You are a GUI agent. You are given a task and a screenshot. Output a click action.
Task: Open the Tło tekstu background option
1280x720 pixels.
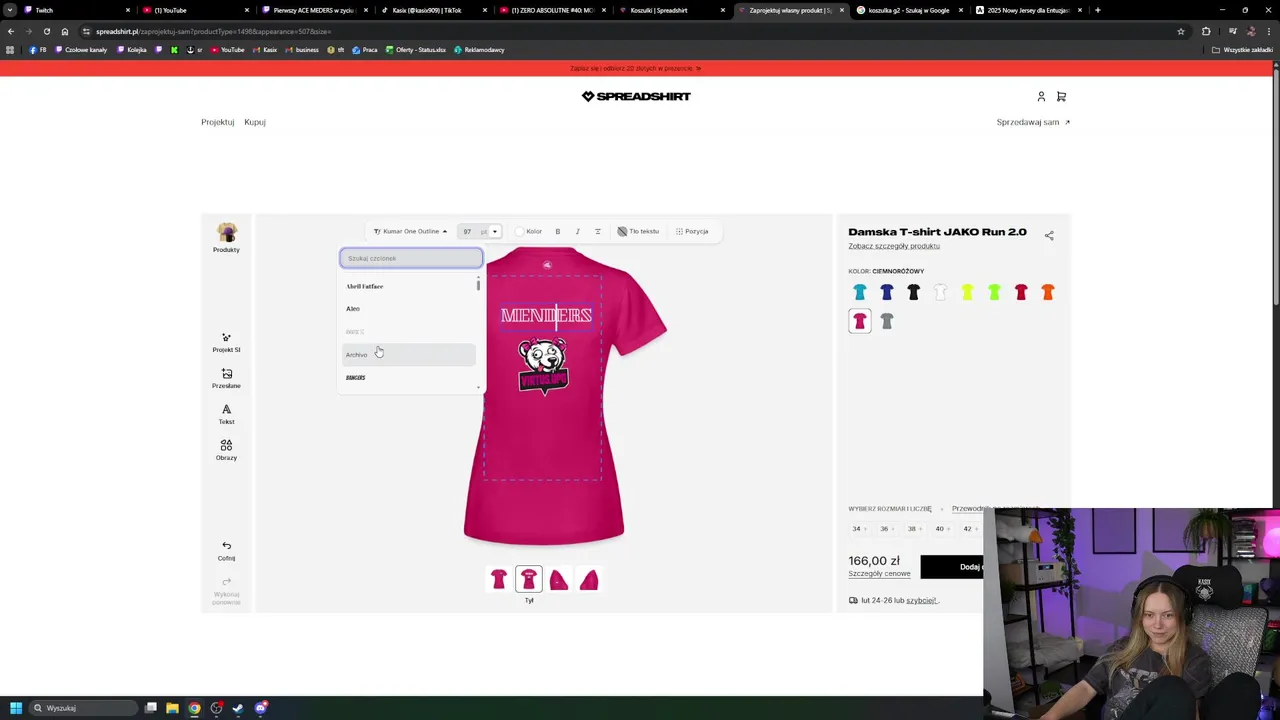(x=638, y=231)
